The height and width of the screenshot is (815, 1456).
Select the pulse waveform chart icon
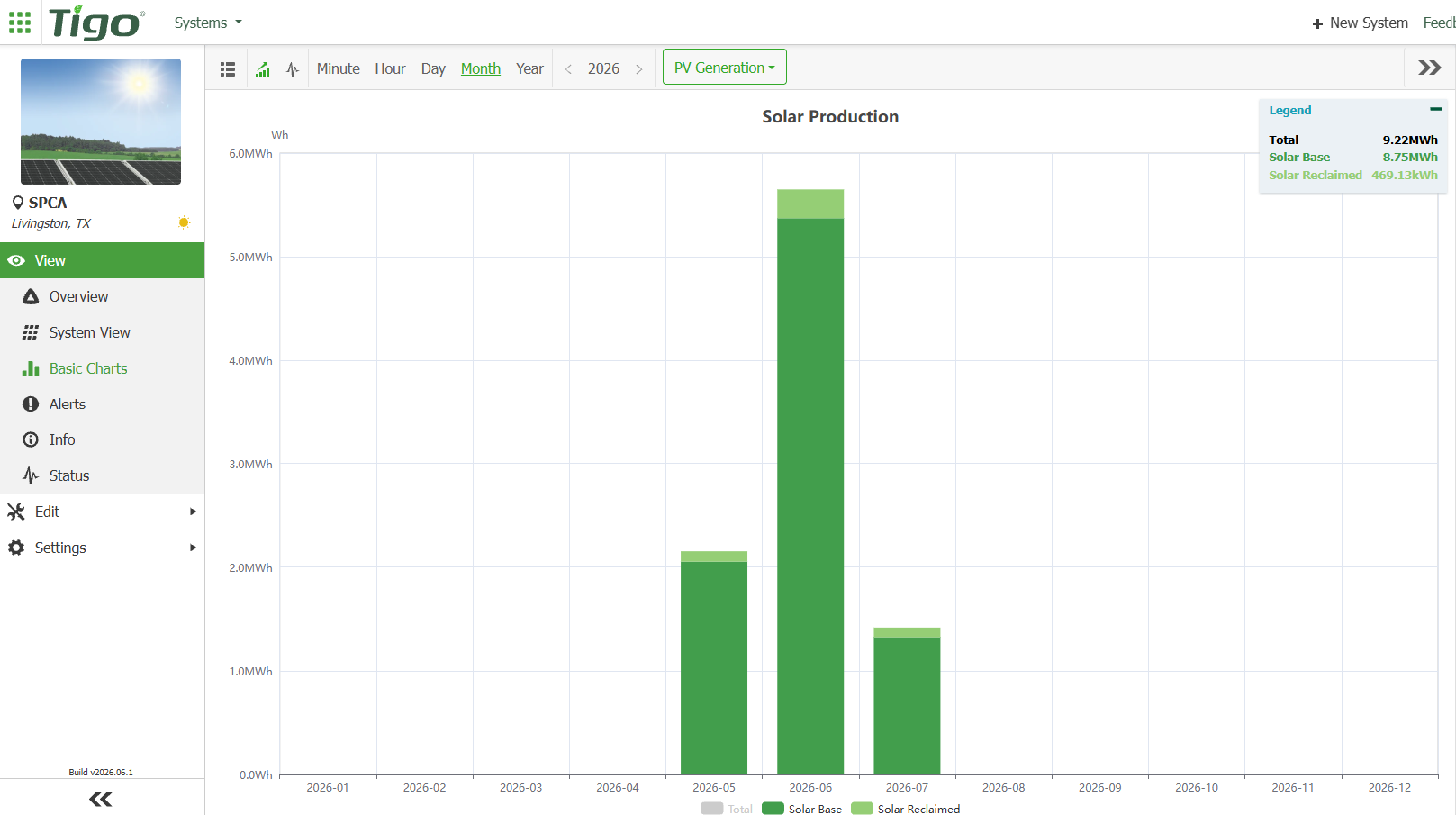click(293, 68)
